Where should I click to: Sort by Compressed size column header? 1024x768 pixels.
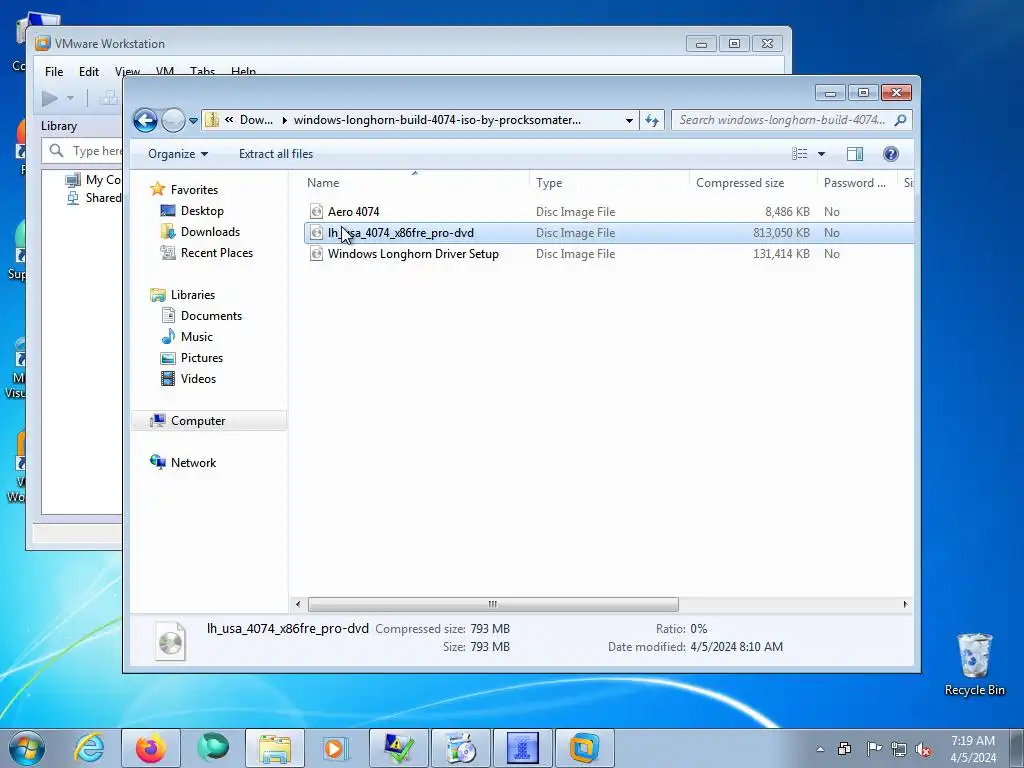[752, 183]
